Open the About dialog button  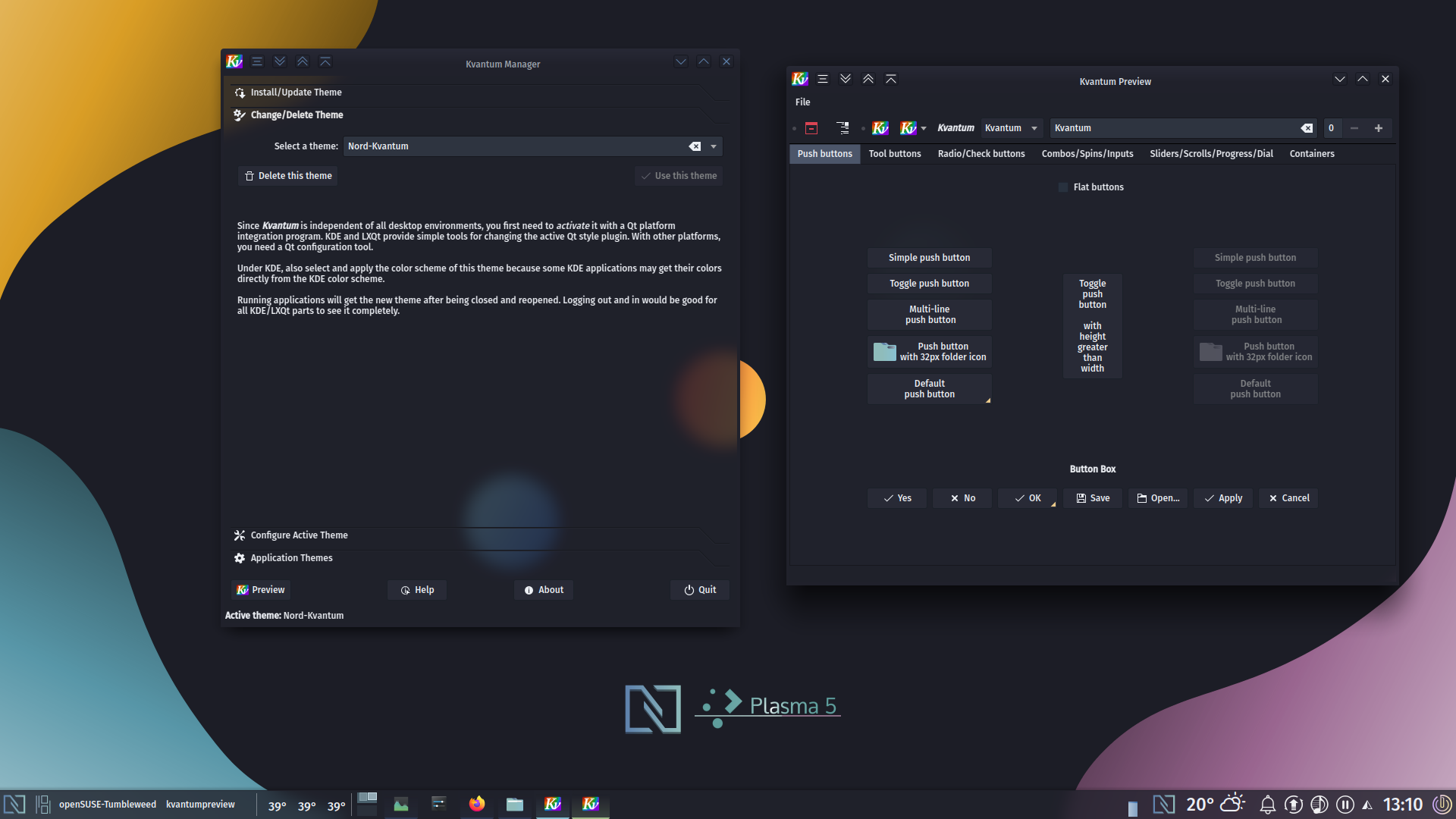pos(544,590)
